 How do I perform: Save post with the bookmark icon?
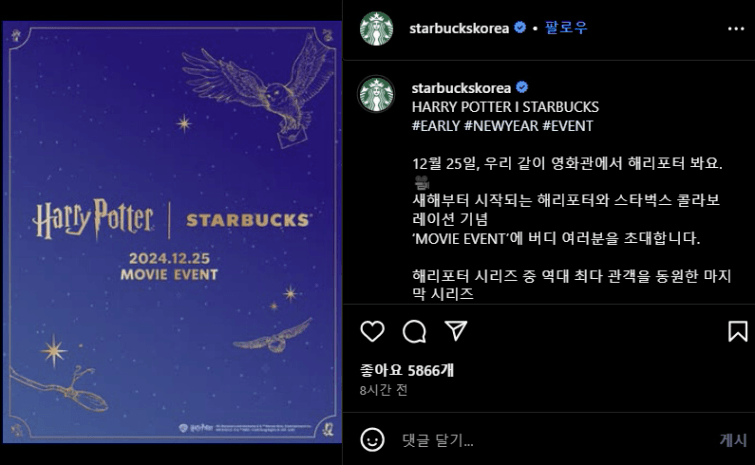click(737, 331)
